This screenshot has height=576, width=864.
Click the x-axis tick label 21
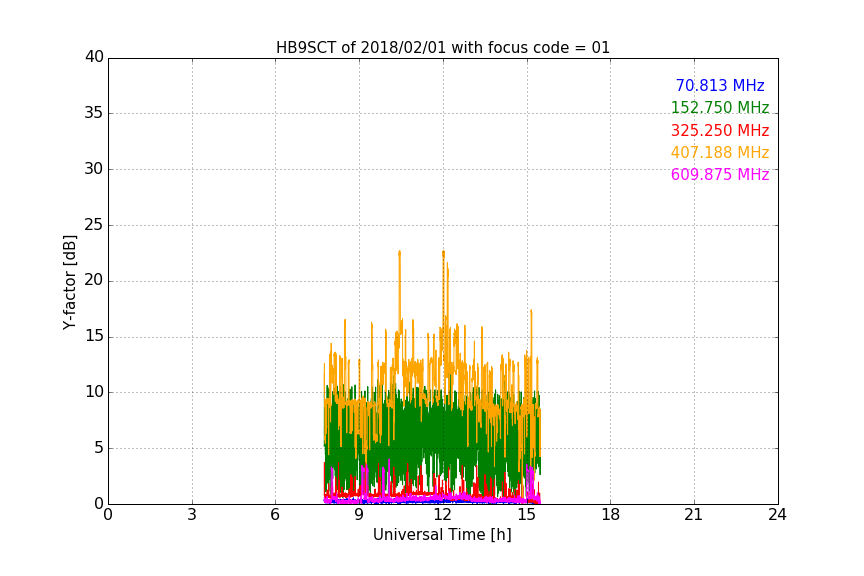pyautogui.click(x=694, y=515)
